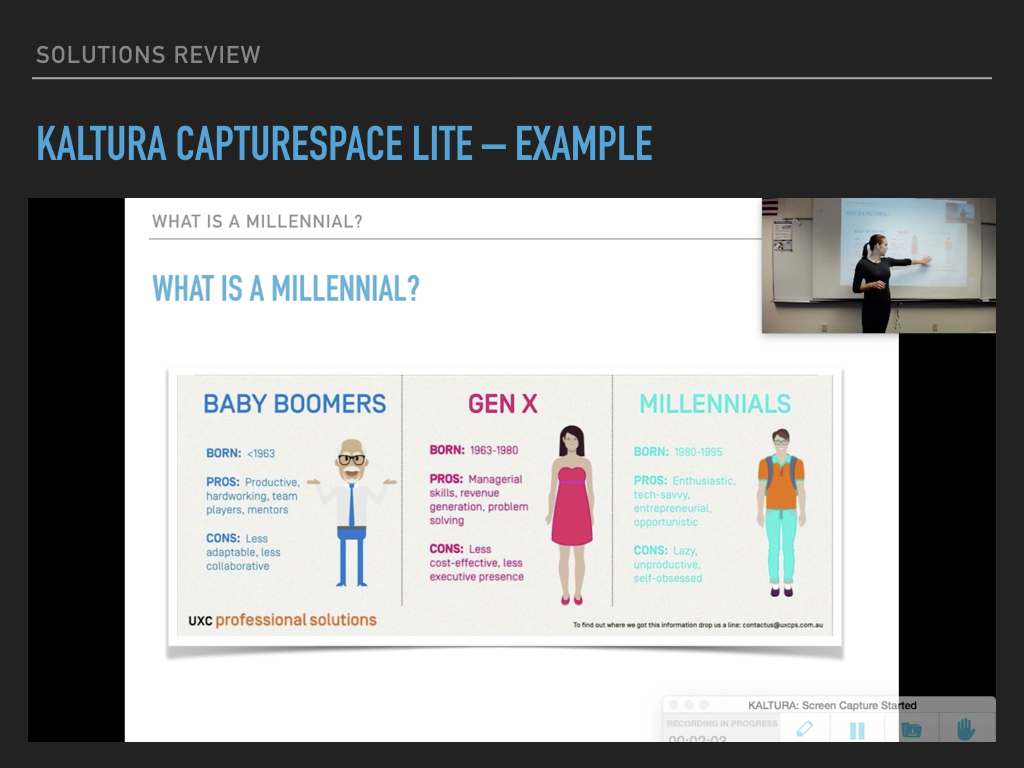The height and width of the screenshot is (768, 1024).
Task: Click the blue 'WHAT IS A MILLENNIAL?' heading
Action: click(285, 289)
